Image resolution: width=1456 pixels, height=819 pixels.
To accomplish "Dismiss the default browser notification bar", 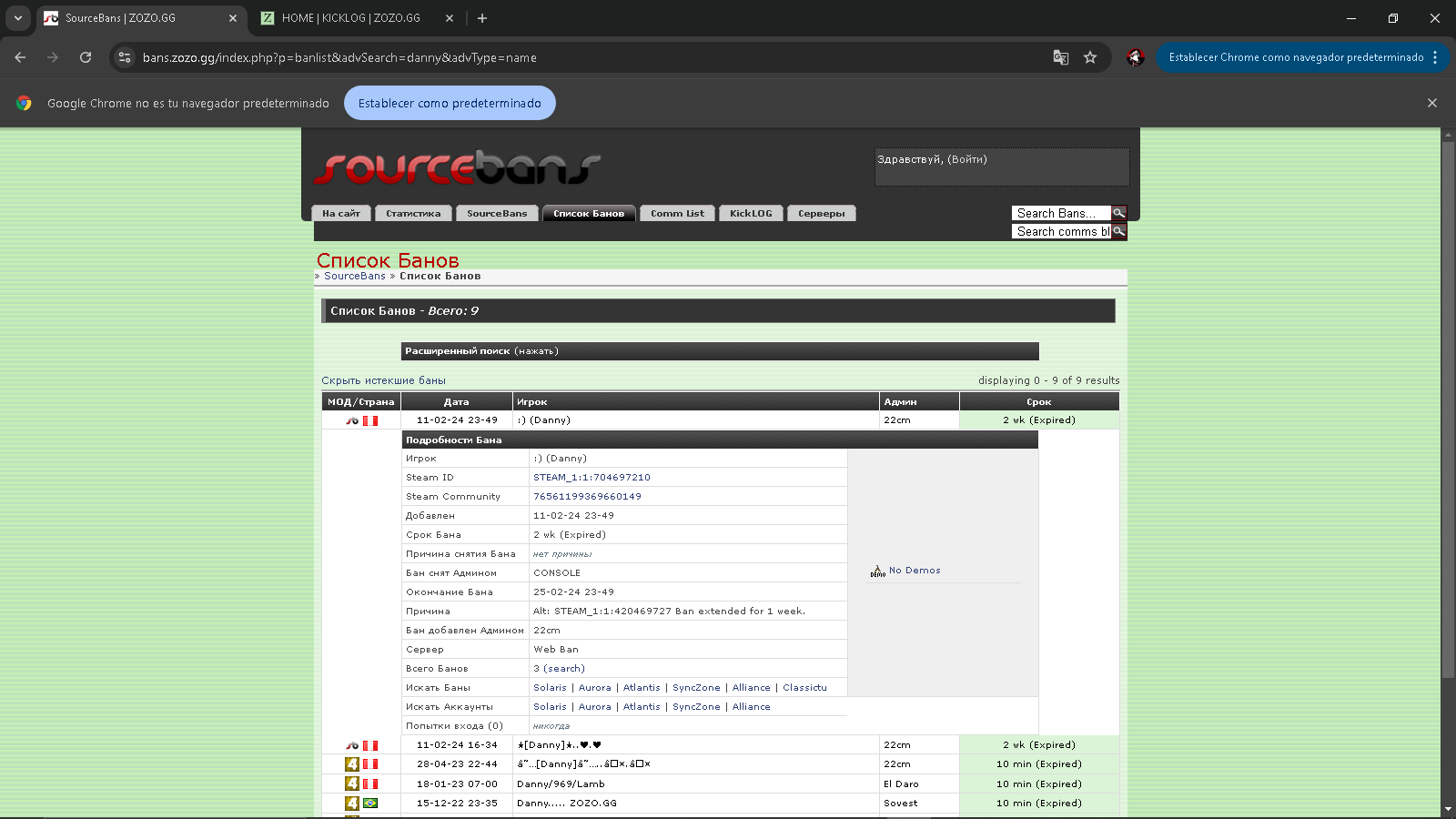I will [x=1431, y=103].
